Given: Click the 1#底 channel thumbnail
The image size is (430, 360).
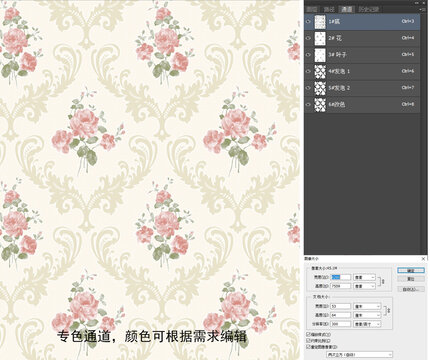Looking at the screenshot, I should (x=320, y=22).
